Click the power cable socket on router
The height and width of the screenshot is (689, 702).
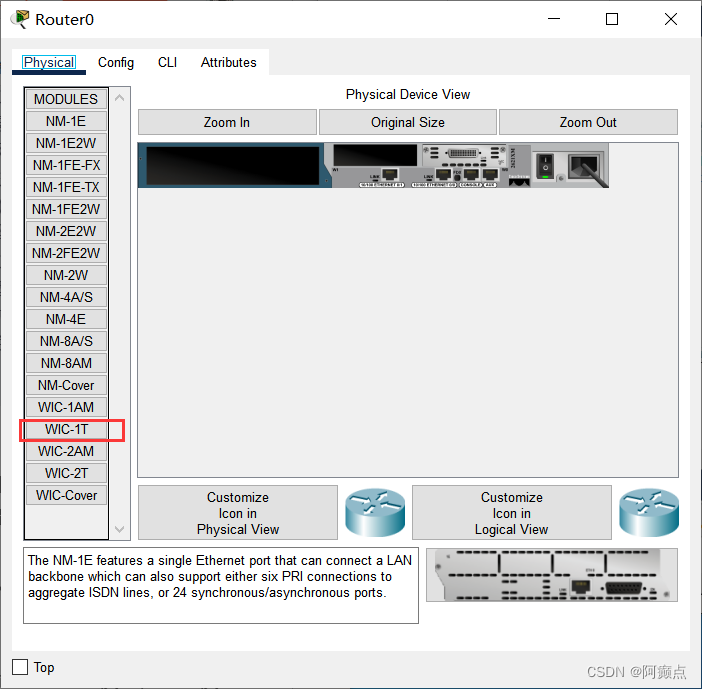pos(584,167)
